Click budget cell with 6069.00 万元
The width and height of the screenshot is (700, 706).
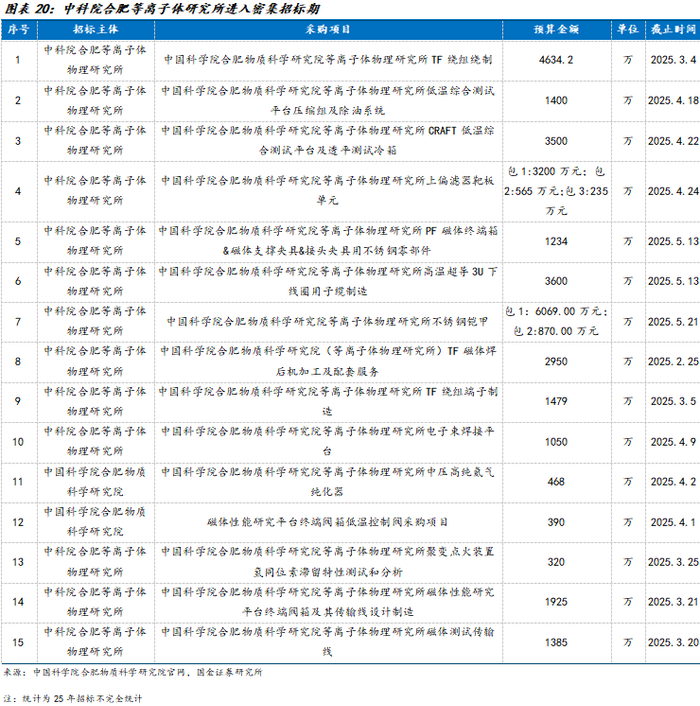pyautogui.click(x=556, y=321)
